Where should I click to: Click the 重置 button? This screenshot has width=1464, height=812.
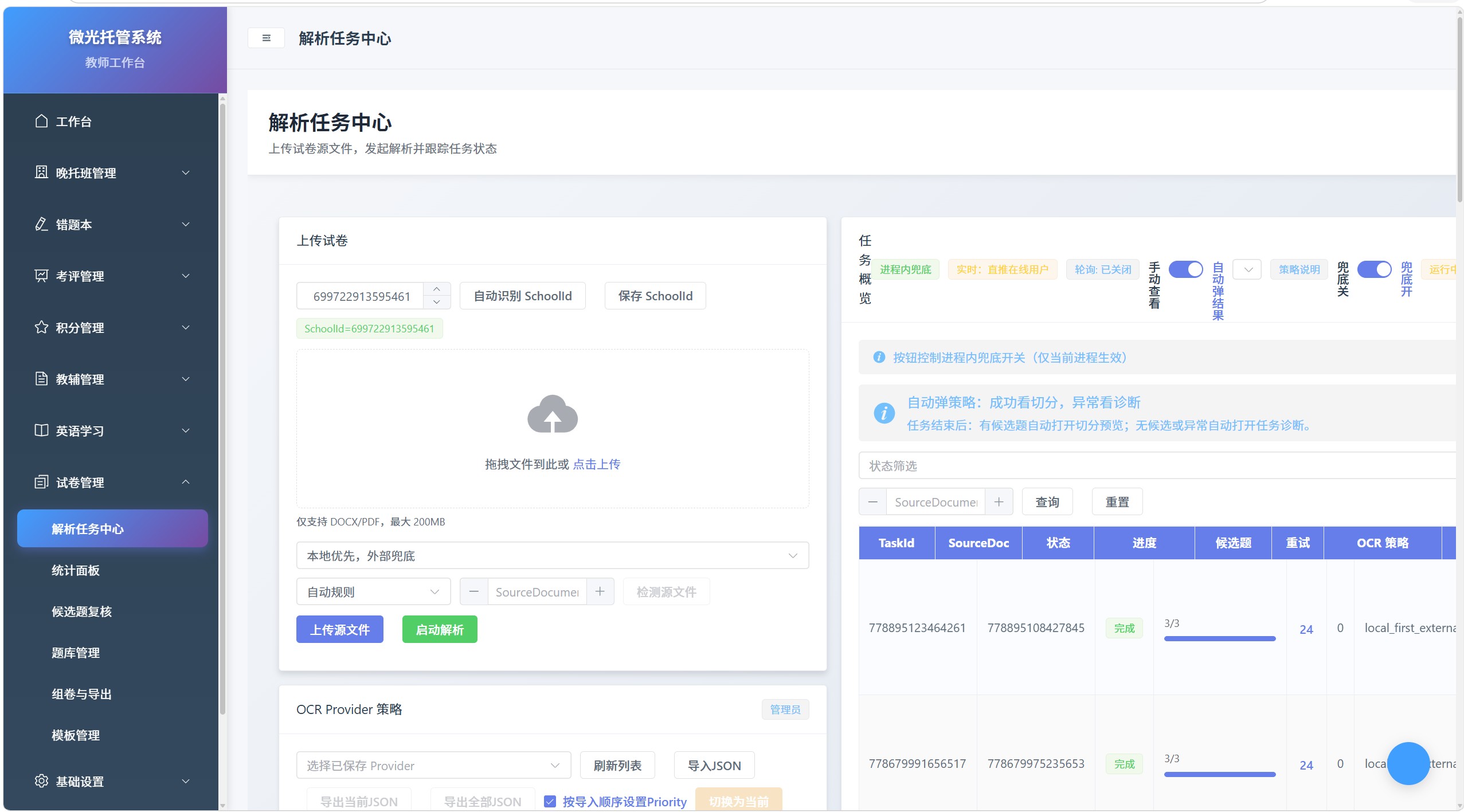pos(1117,502)
